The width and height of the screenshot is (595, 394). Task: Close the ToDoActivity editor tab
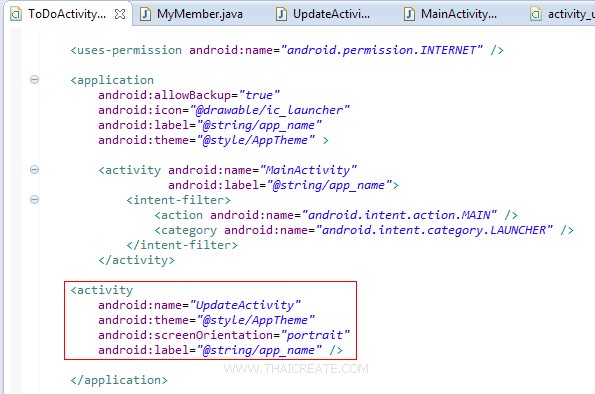tap(120, 14)
